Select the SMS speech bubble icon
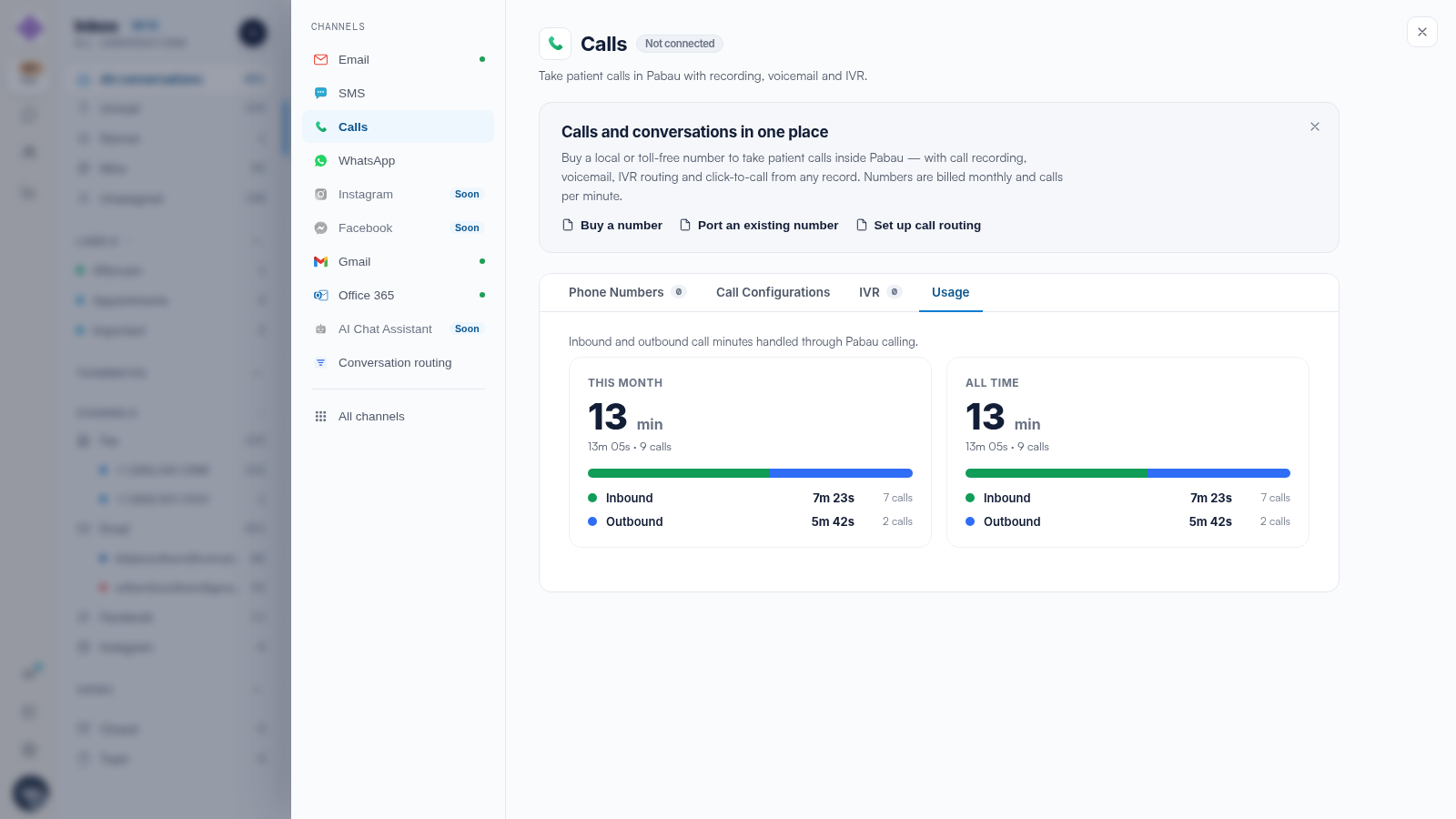Viewport: 1456px width, 819px height. [x=320, y=94]
